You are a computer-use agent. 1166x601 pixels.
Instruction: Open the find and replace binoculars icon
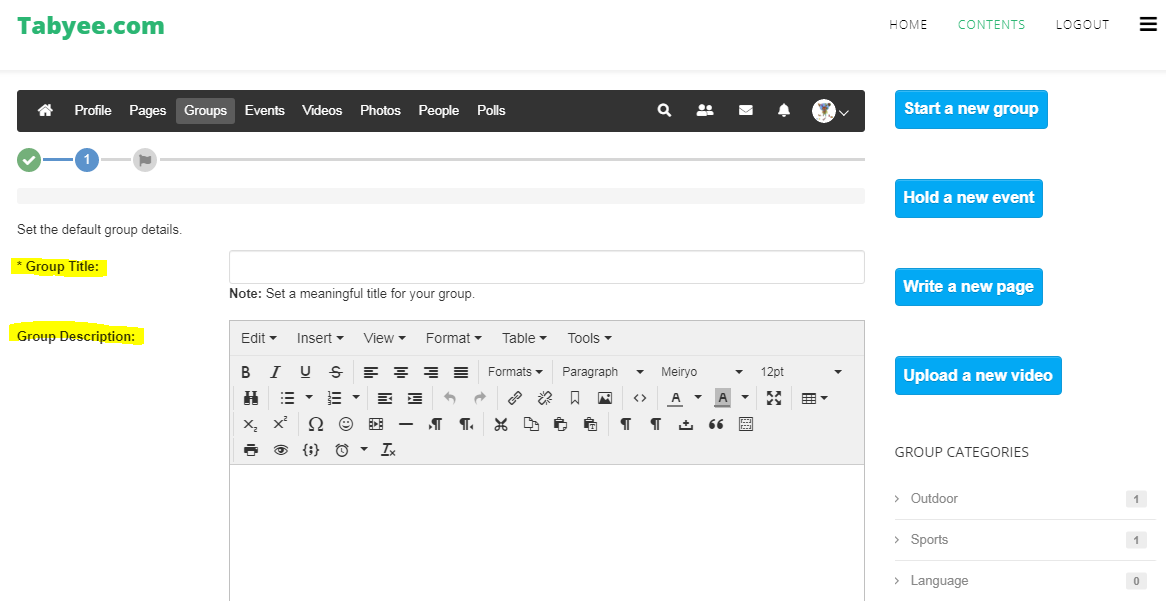251,398
